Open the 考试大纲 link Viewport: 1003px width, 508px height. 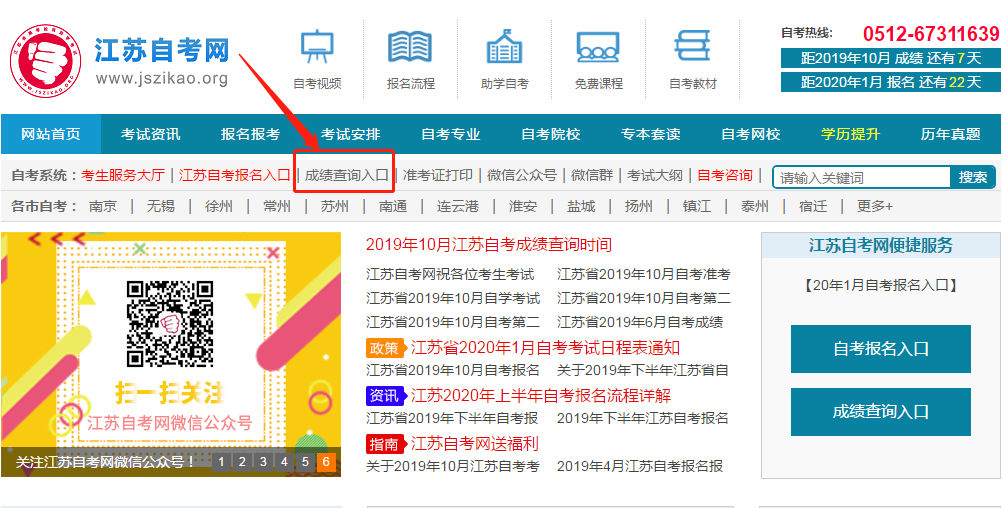[654, 175]
